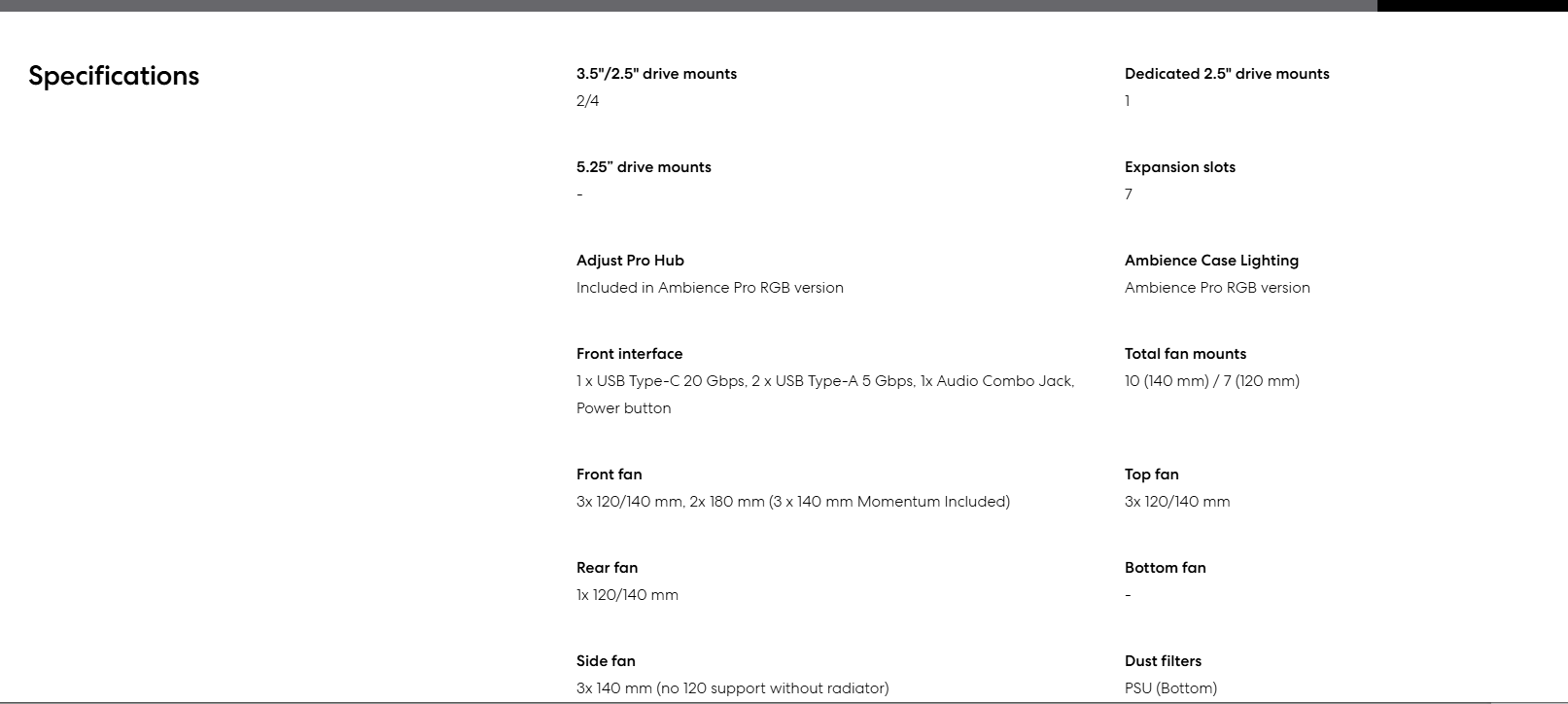Viewport: 1568px width, 704px height.
Task: Click the Adjust Pro Hub label
Action: (x=630, y=261)
